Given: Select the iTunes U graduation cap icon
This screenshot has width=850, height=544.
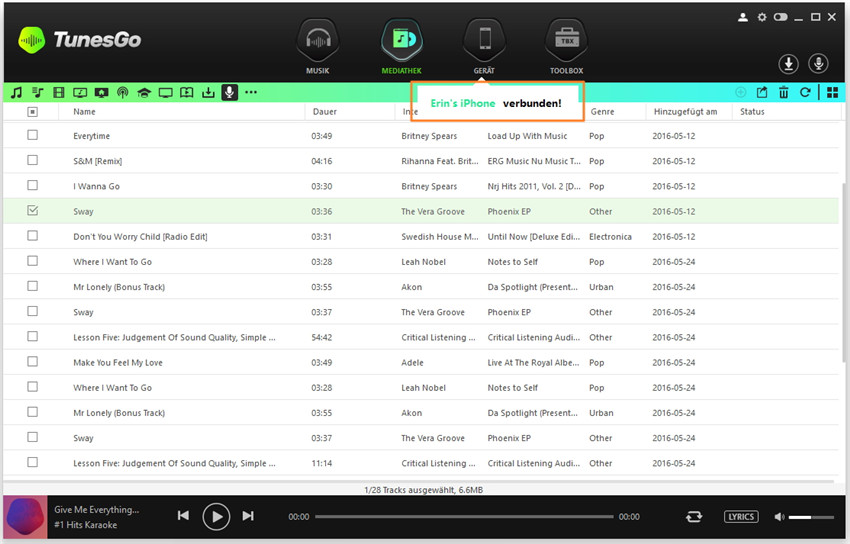Looking at the screenshot, I should point(143,93).
